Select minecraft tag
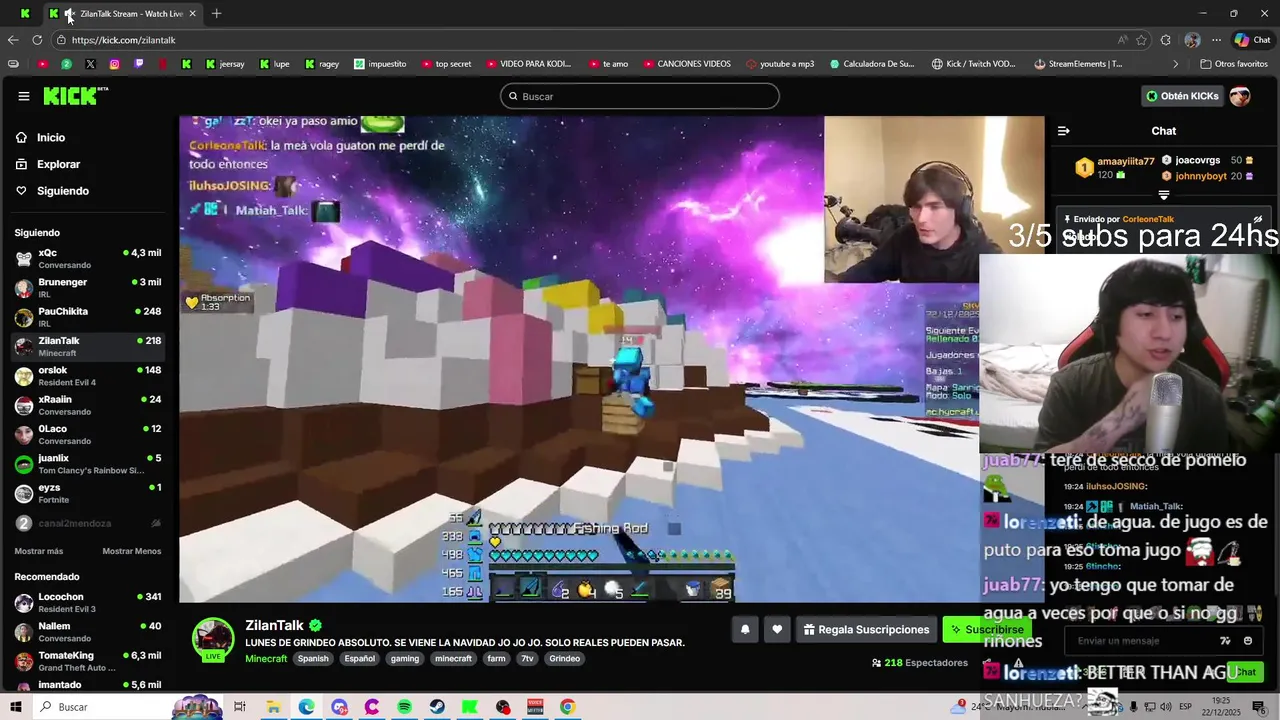This screenshot has height=720, width=1280. [x=453, y=659]
